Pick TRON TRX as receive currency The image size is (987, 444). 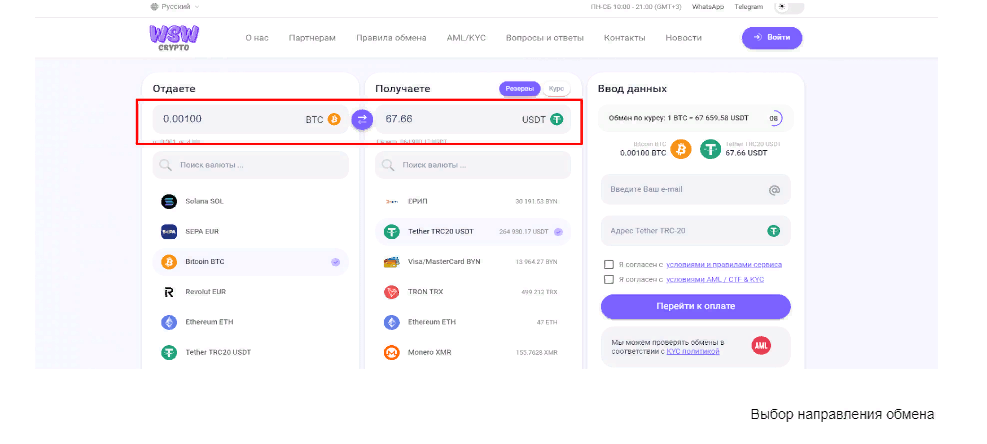pyautogui.click(x=426, y=292)
